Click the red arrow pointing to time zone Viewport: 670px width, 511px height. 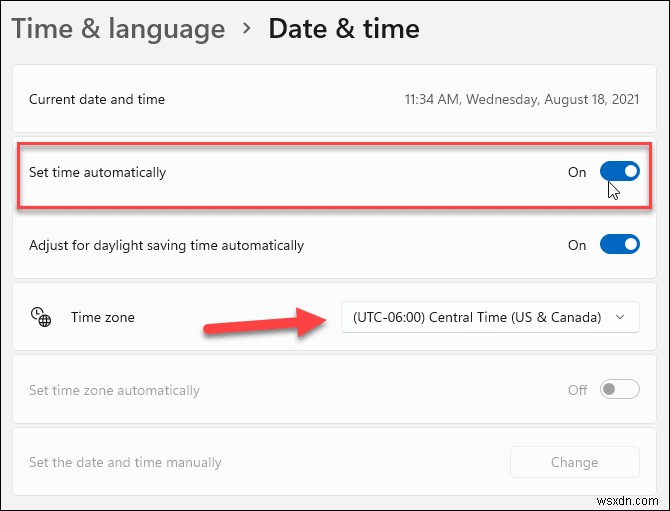265,325
